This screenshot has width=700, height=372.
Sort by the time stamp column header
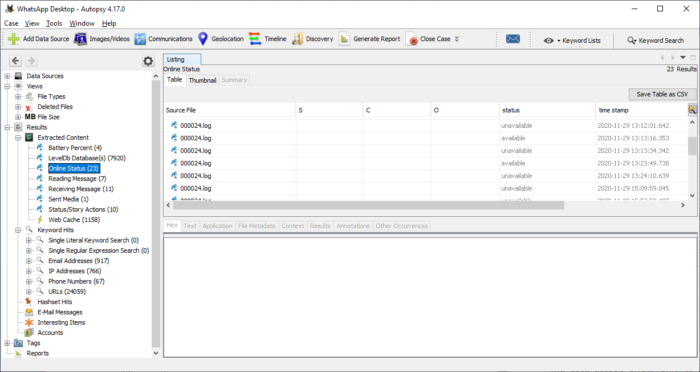point(642,110)
